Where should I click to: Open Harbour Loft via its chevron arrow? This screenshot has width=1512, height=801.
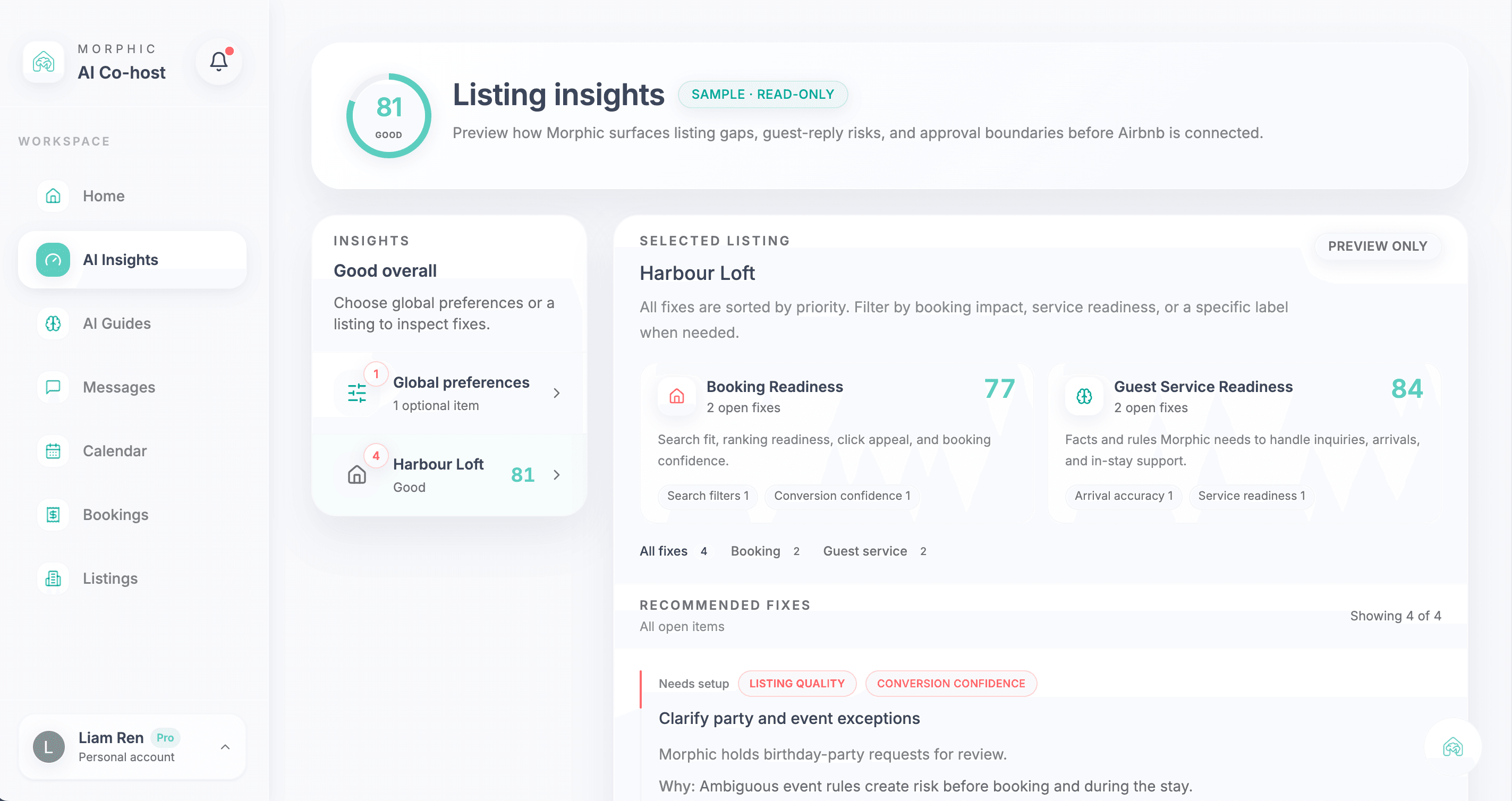(556, 475)
